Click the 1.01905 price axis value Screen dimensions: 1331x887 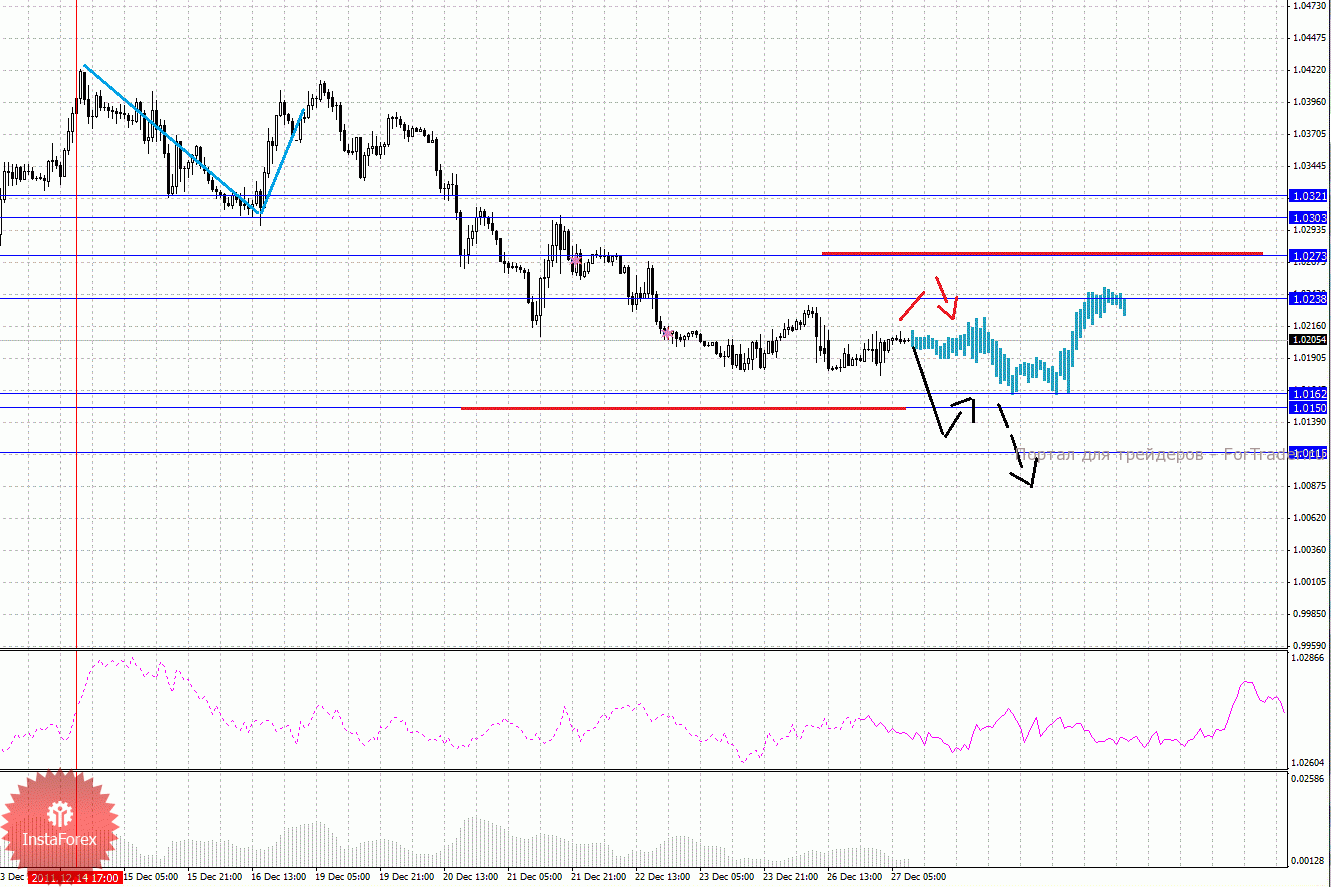[1308, 358]
